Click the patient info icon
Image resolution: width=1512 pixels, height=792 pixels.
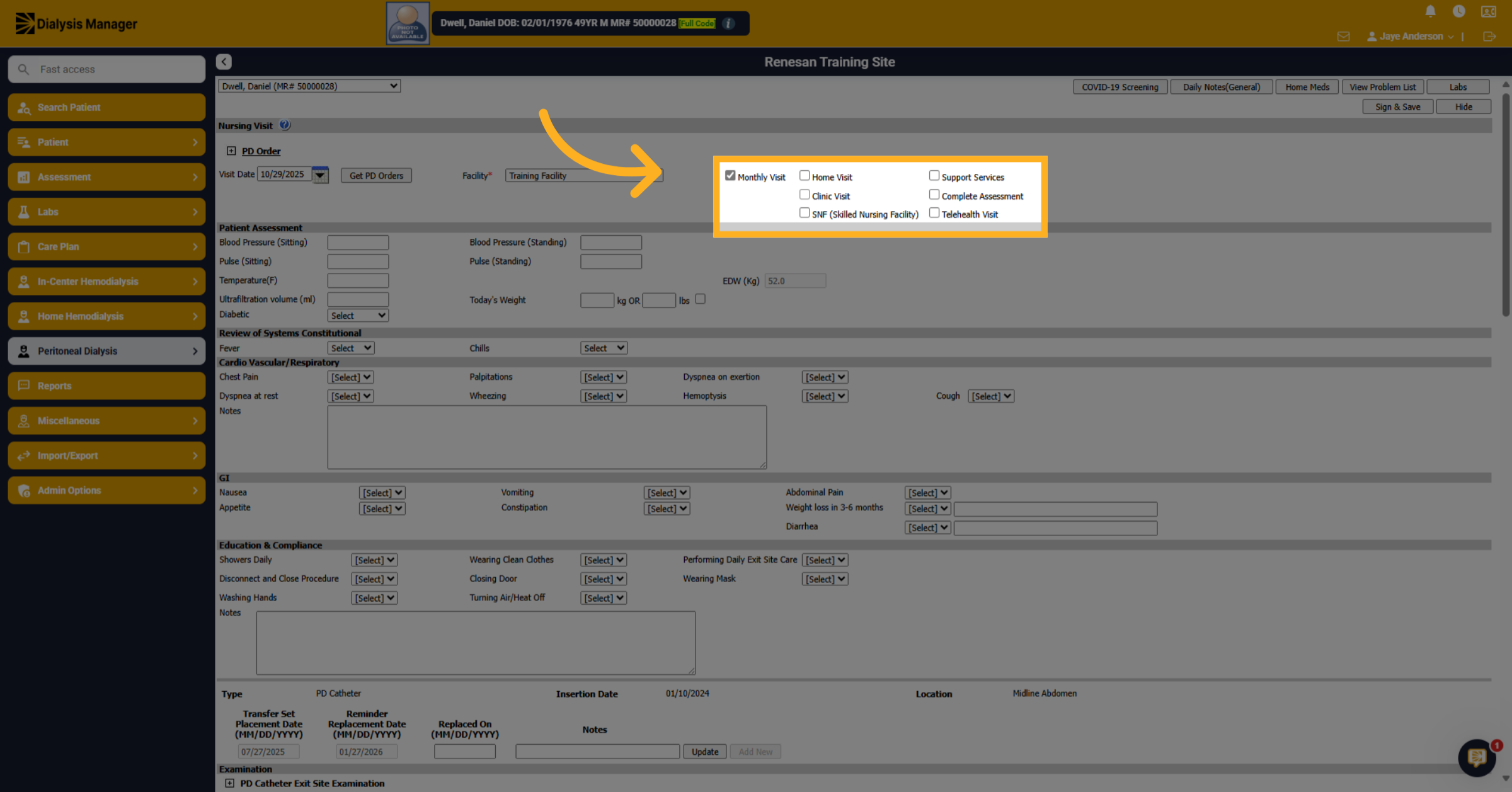(x=728, y=23)
